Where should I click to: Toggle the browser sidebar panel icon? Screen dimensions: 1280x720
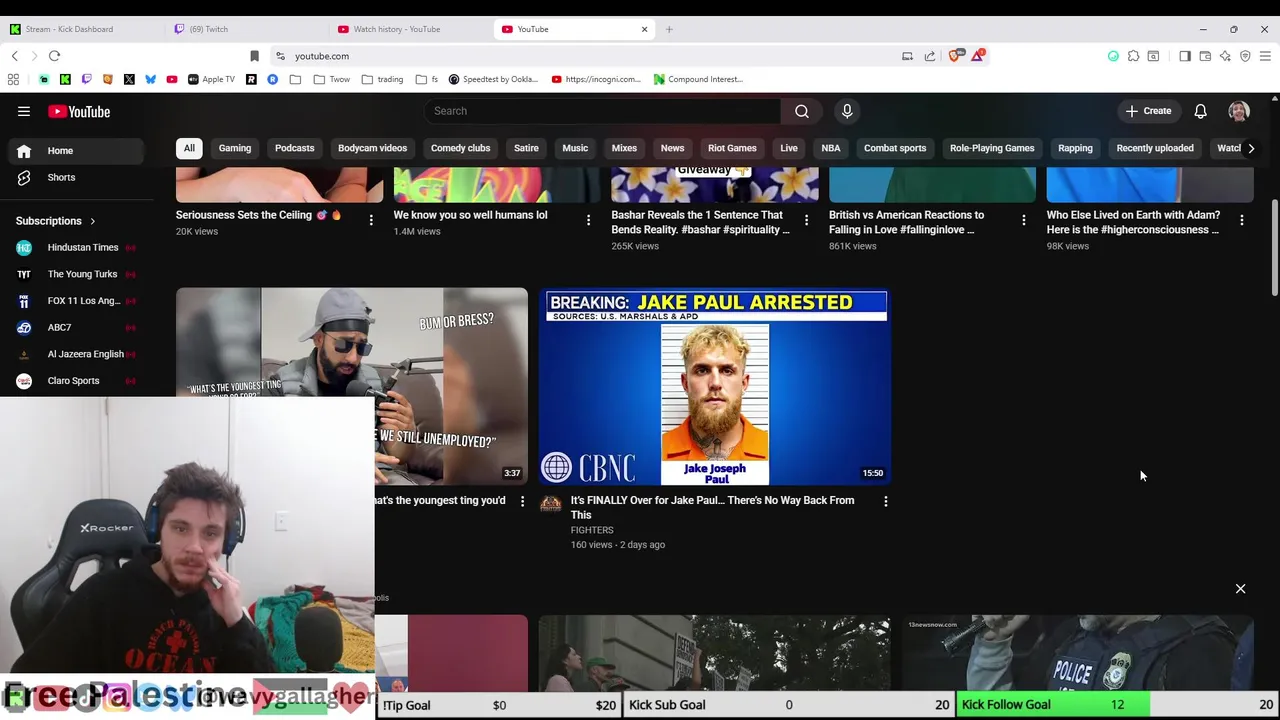(x=1185, y=56)
